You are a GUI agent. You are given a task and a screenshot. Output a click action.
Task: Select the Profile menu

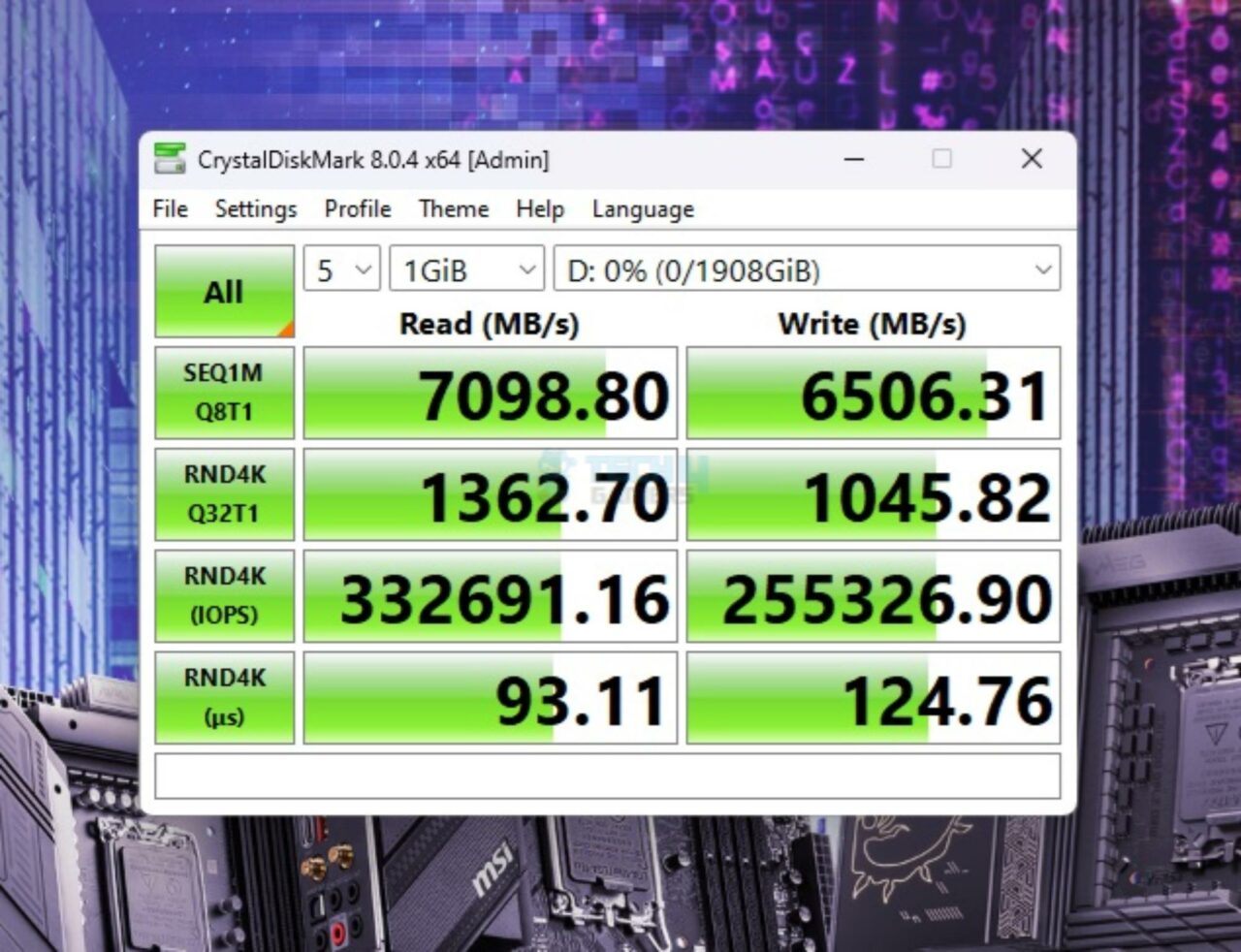point(356,208)
